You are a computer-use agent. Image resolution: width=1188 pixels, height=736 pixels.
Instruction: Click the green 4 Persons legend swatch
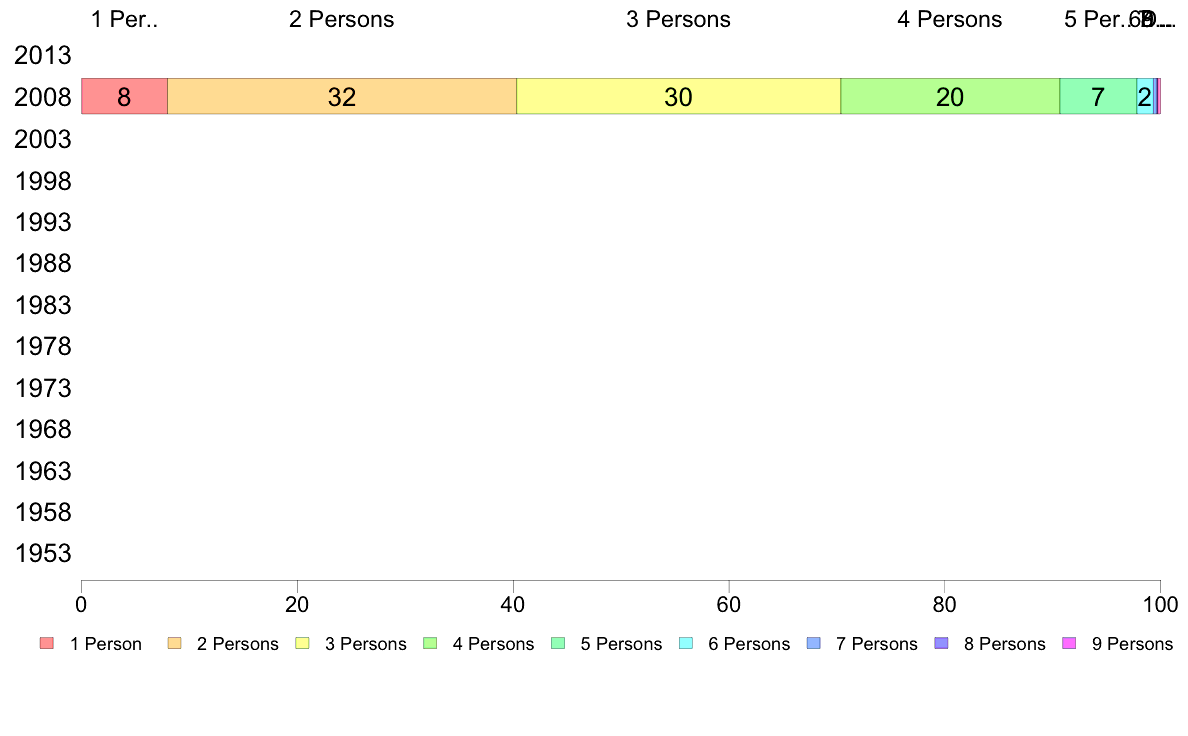tap(430, 644)
